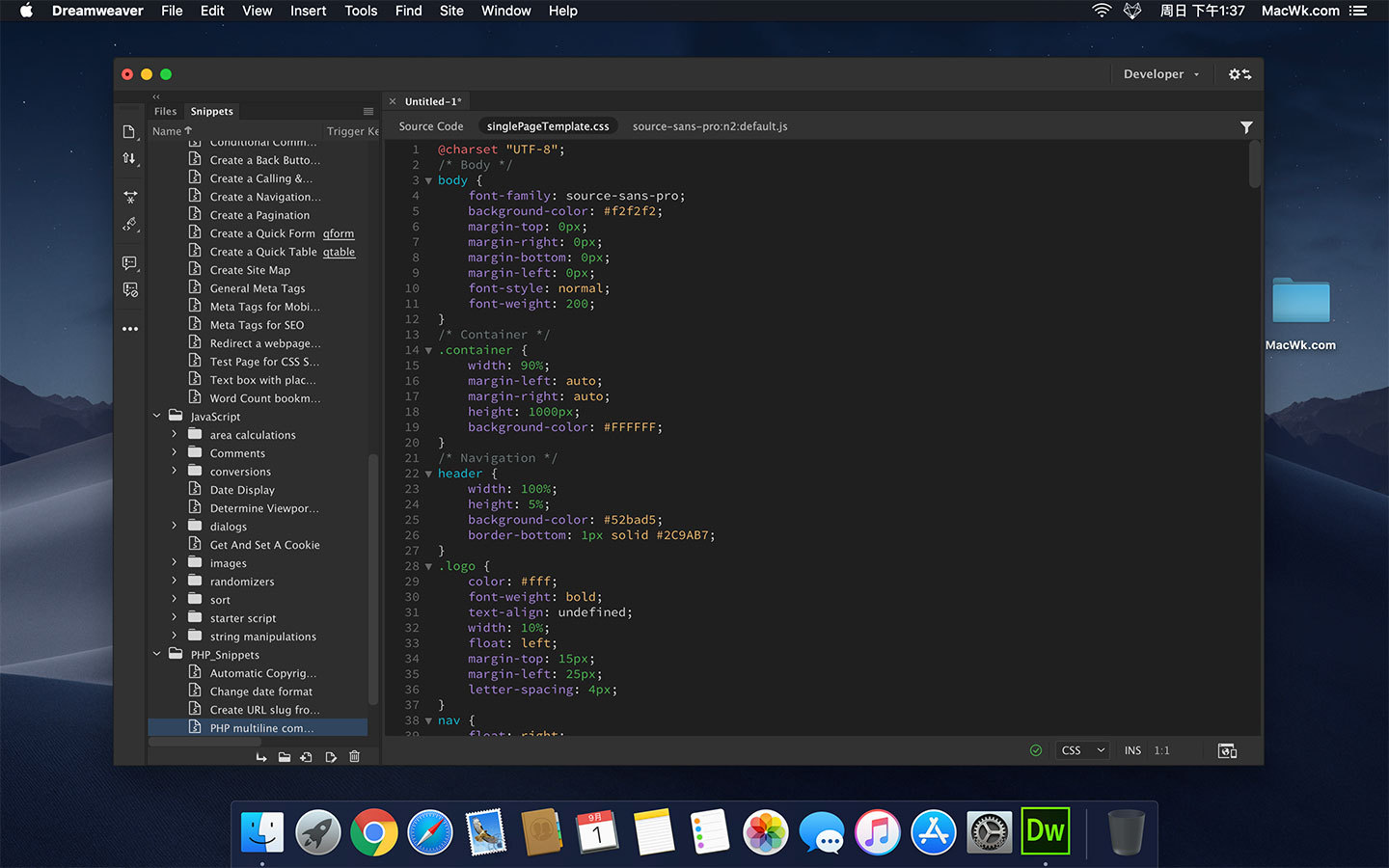Toggle the INS insert mode indicator
Screen dimensions: 1389x868
pos(1132,750)
